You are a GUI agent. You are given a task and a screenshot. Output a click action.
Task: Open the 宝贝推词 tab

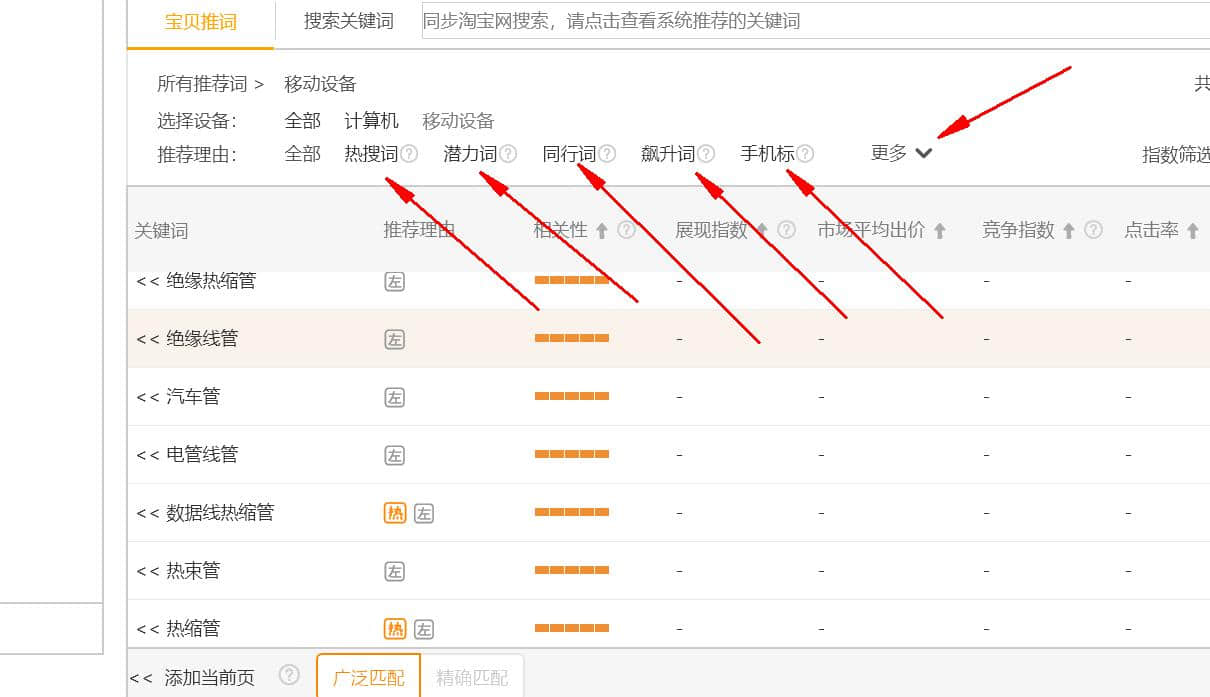click(200, 21)
